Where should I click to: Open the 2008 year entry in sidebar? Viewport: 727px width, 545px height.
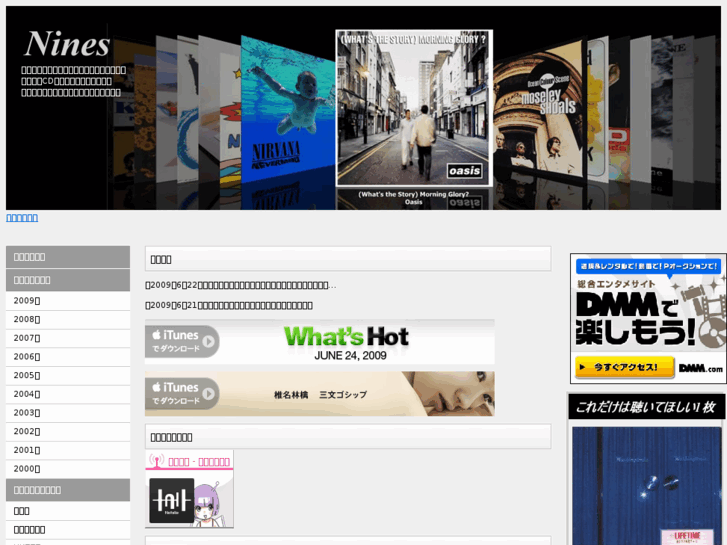click(x=68, y=320)
